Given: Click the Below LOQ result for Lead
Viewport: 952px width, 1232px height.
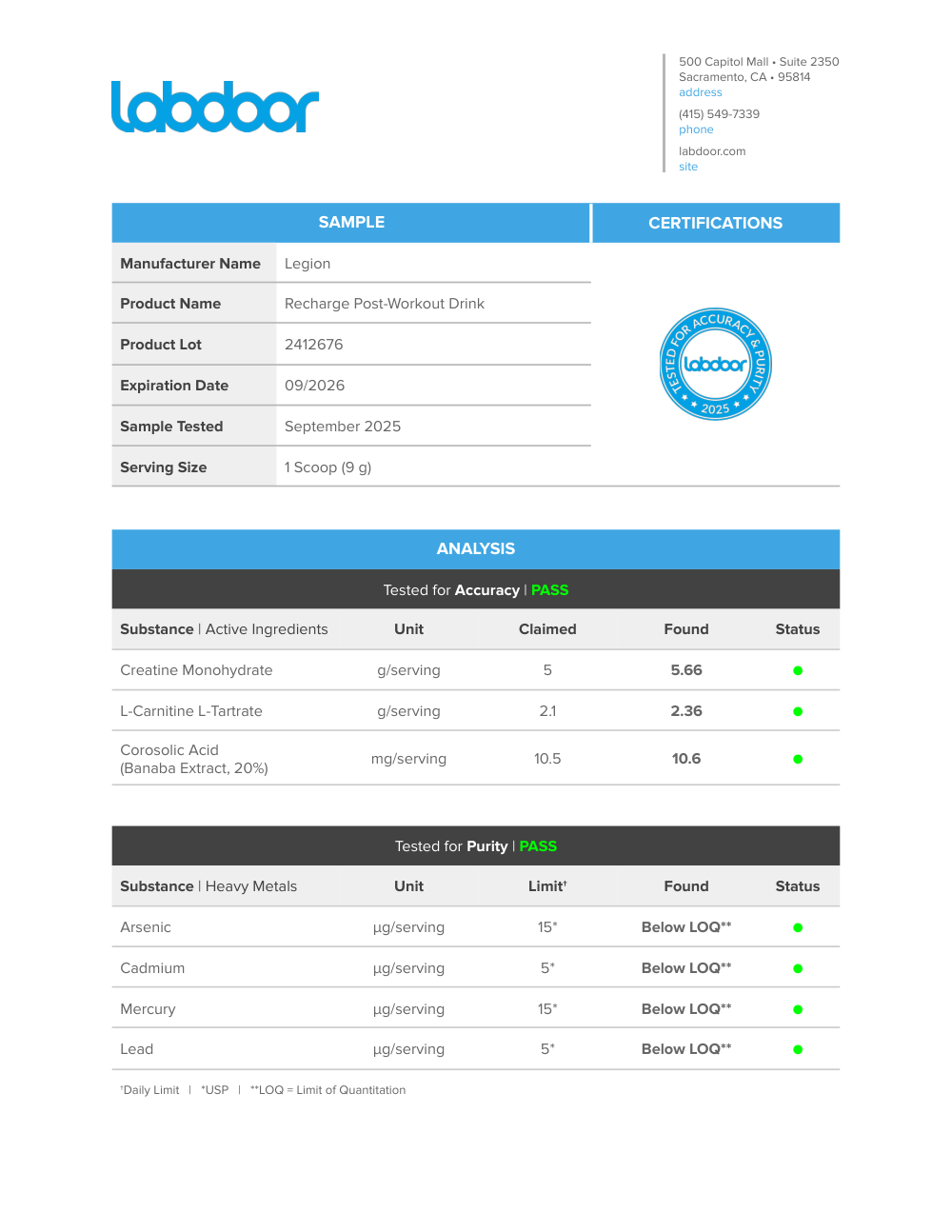Looking at the screenshot, I should click(x=685, y=1049).
